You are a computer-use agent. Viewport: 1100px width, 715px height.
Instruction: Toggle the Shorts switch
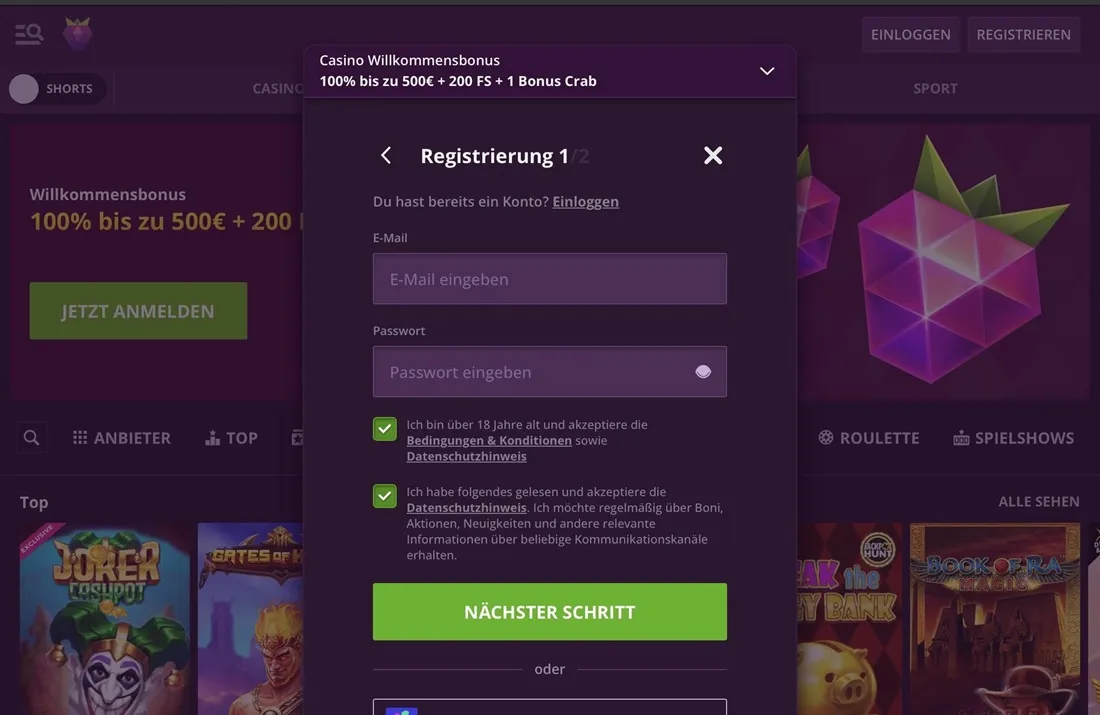tap(25, 89)
